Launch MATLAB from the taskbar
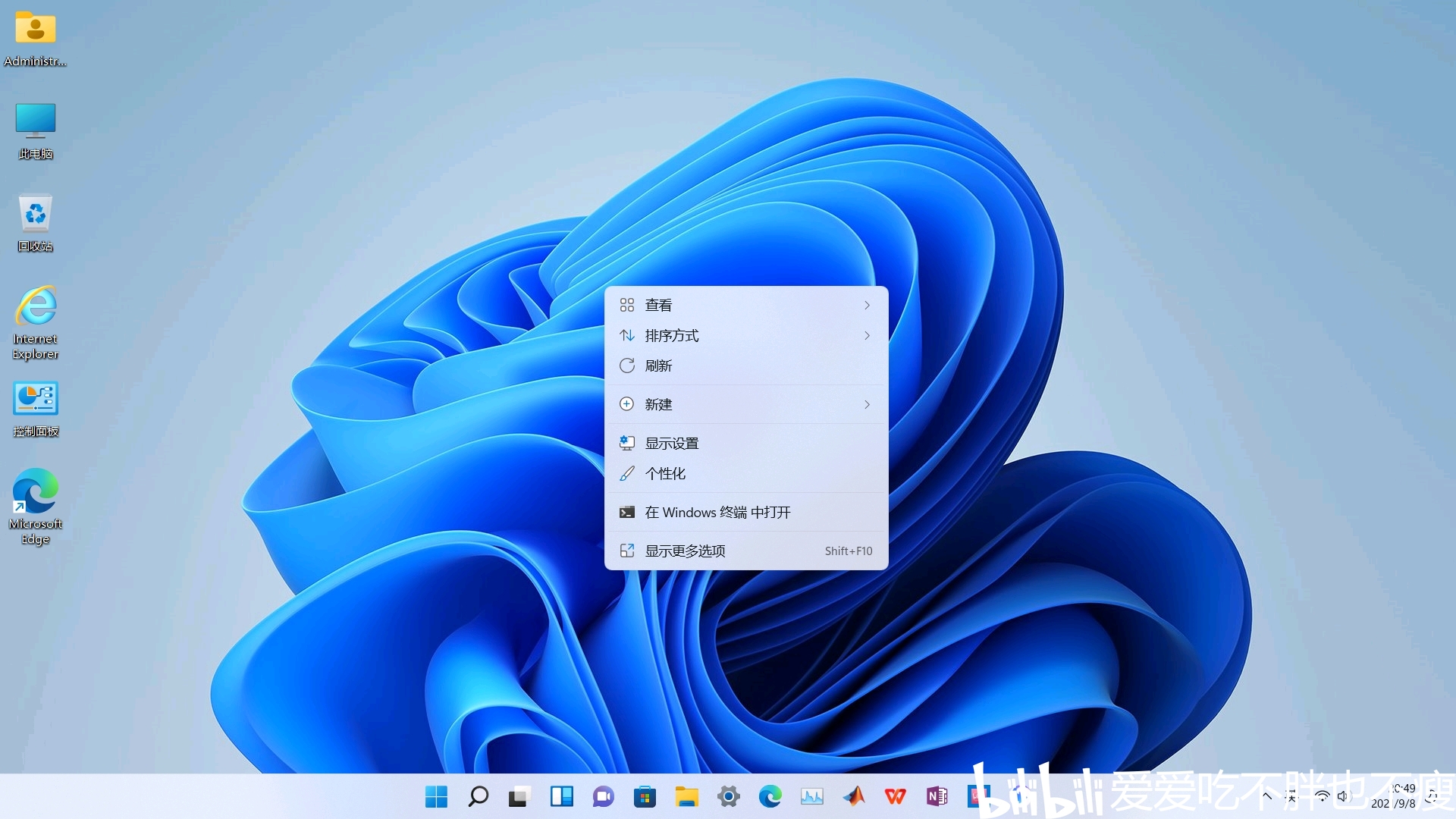 (854, 796)
